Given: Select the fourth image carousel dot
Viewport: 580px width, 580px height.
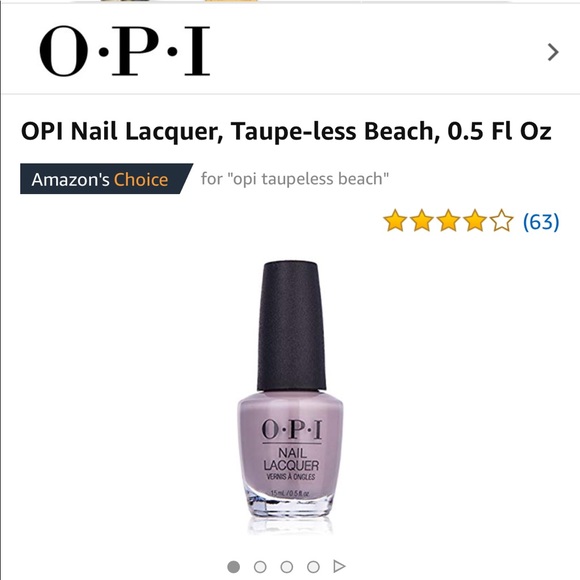Looking at the screenshot, I should [x=313, y=567].
